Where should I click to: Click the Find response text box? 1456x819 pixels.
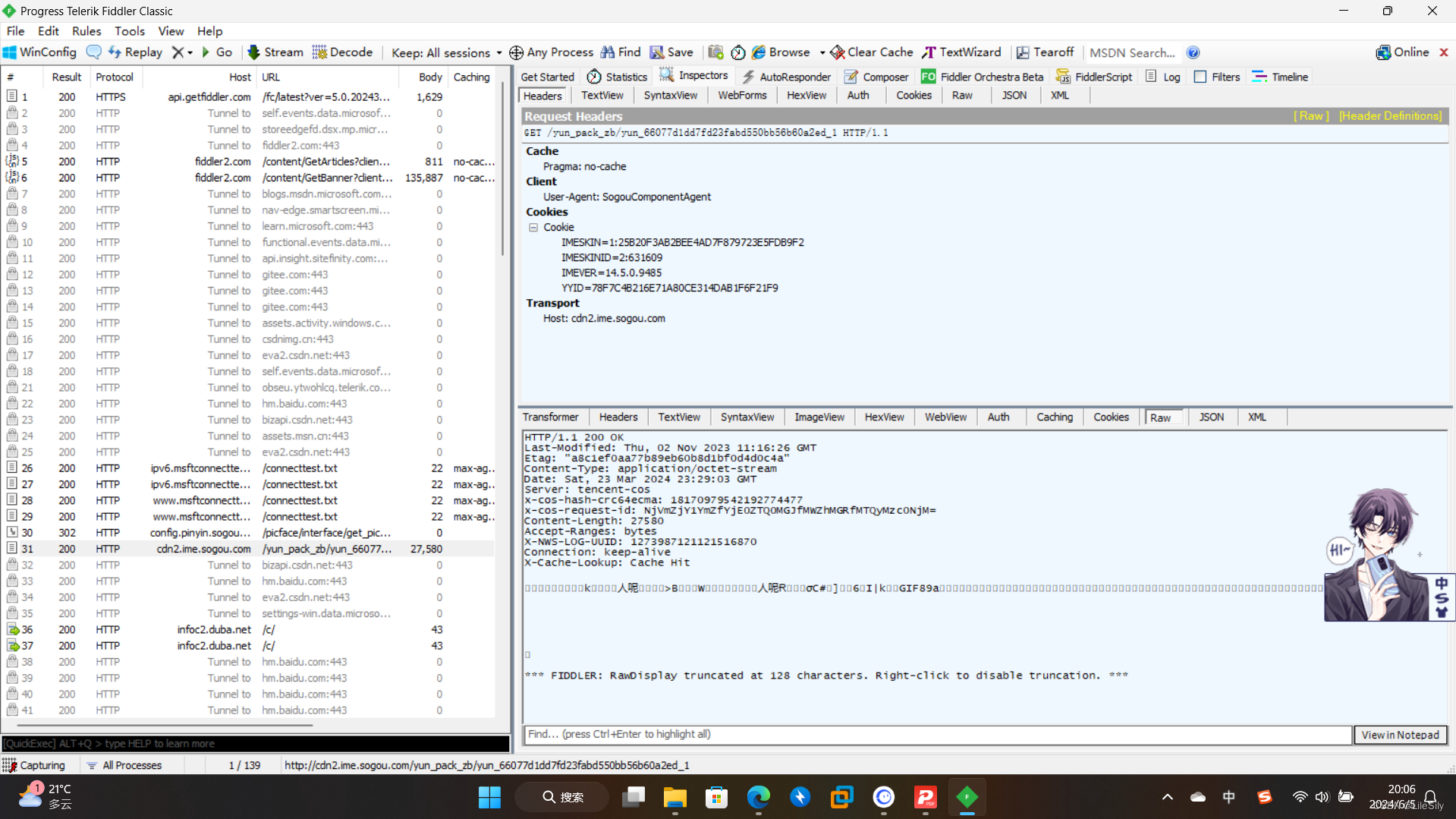[x=937, y=734]
